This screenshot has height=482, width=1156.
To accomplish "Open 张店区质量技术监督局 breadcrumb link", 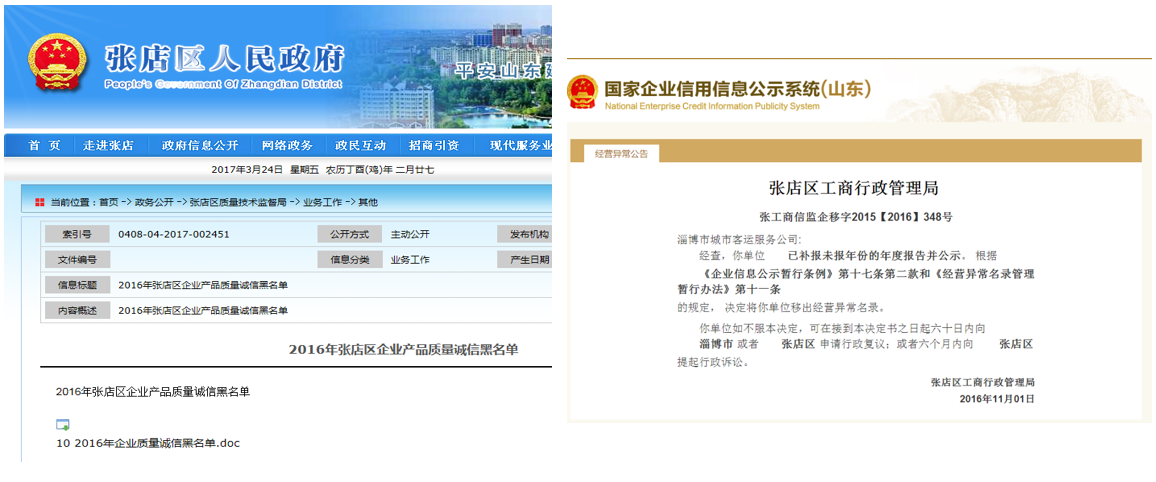I will (237, 202).
